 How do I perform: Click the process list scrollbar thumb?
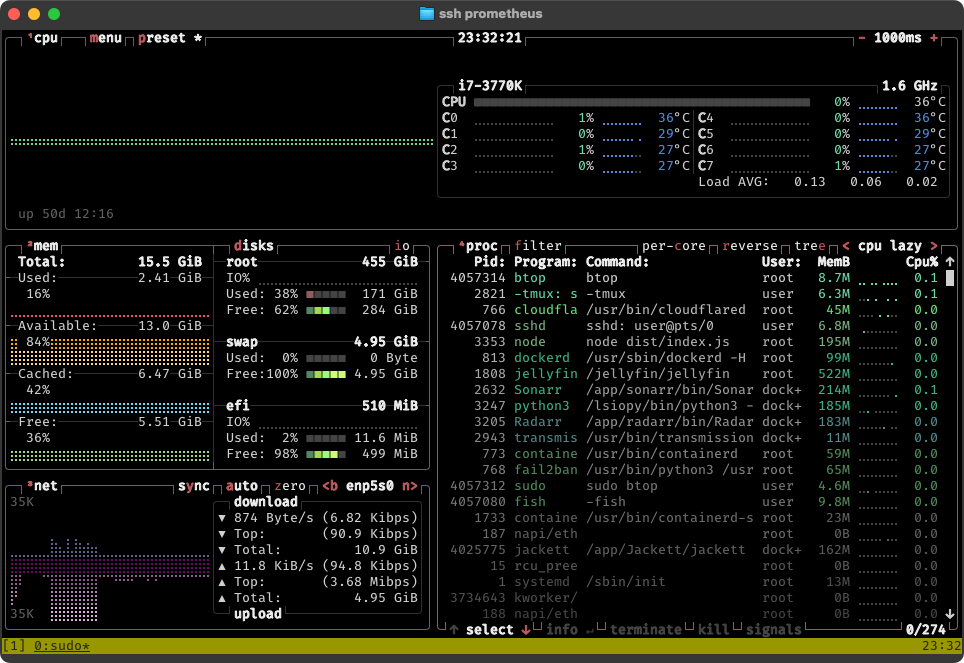tap(950, 278)
